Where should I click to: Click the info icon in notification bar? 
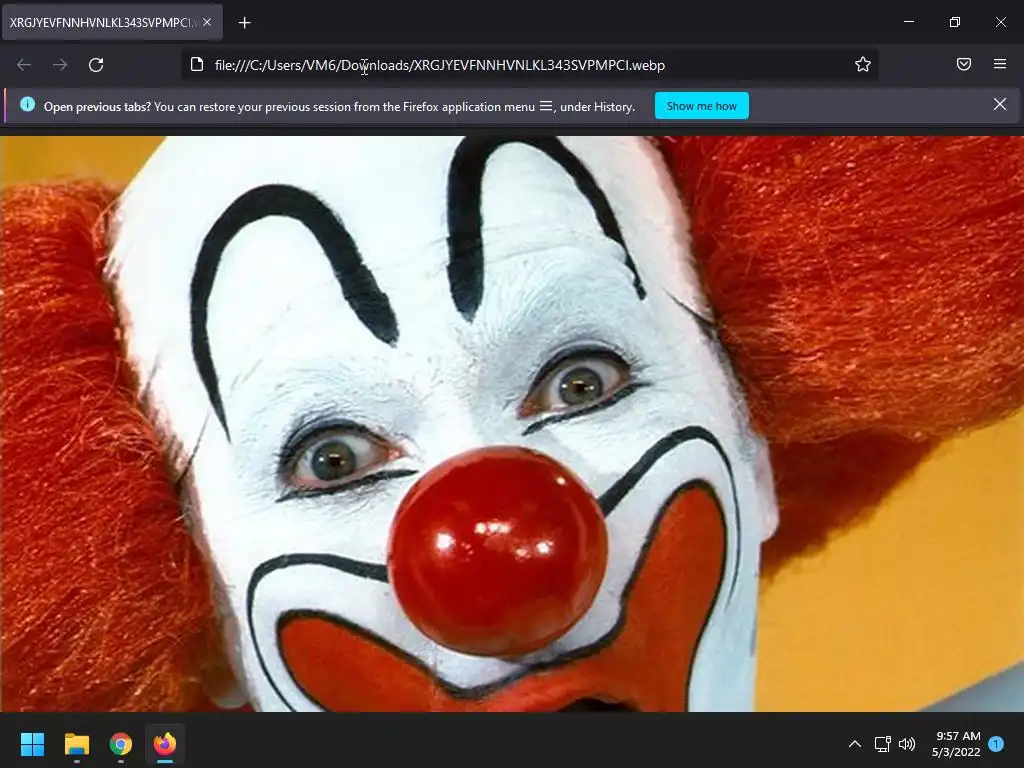pyautogui.click(x=27, y=104)
